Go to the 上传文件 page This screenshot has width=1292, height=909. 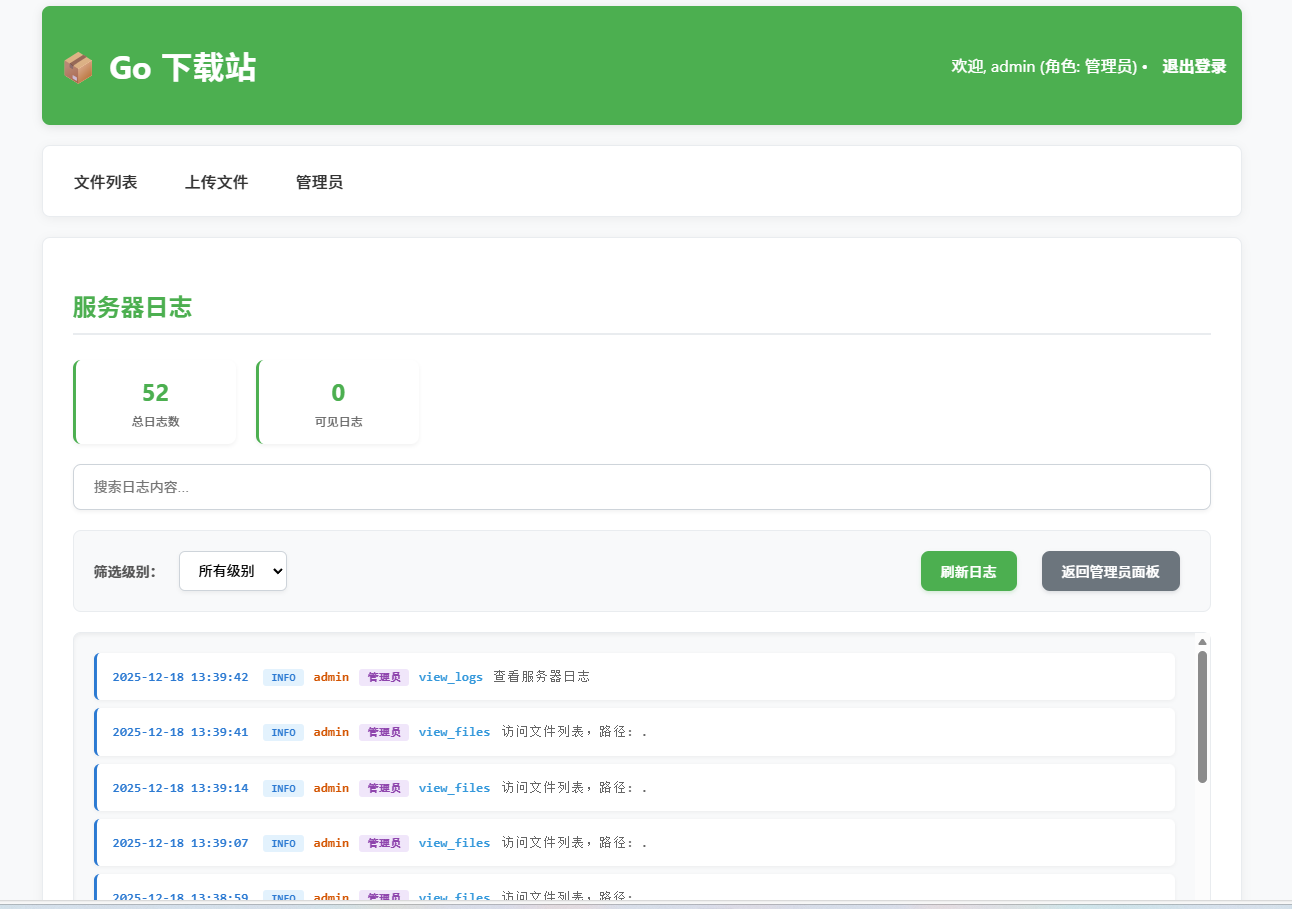tap(216, 182)
